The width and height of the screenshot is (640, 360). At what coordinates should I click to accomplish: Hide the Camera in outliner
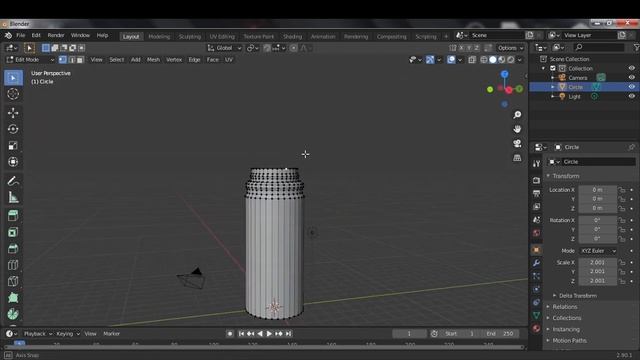click(631, 78)
